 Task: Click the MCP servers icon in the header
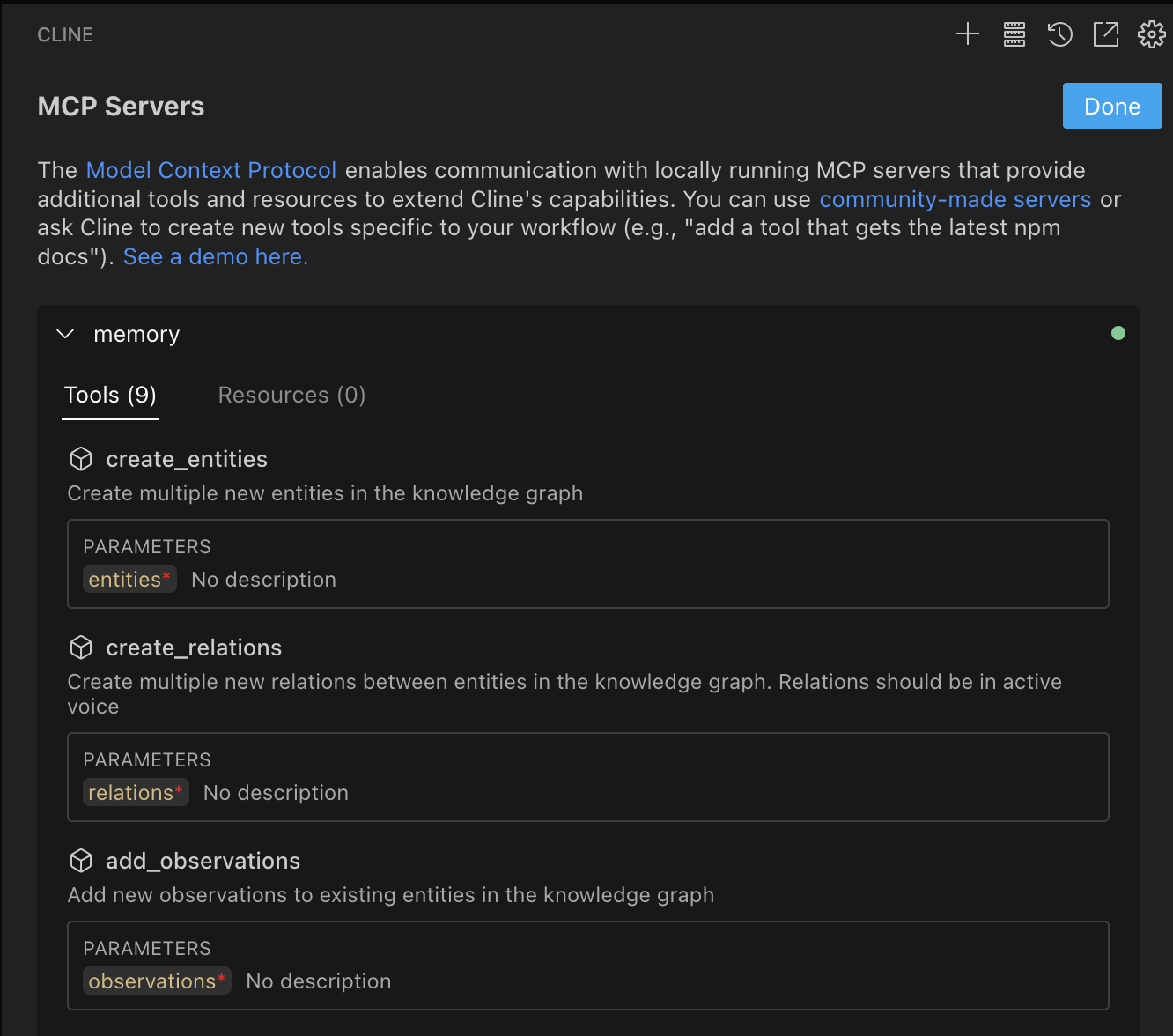(1014, 34)
